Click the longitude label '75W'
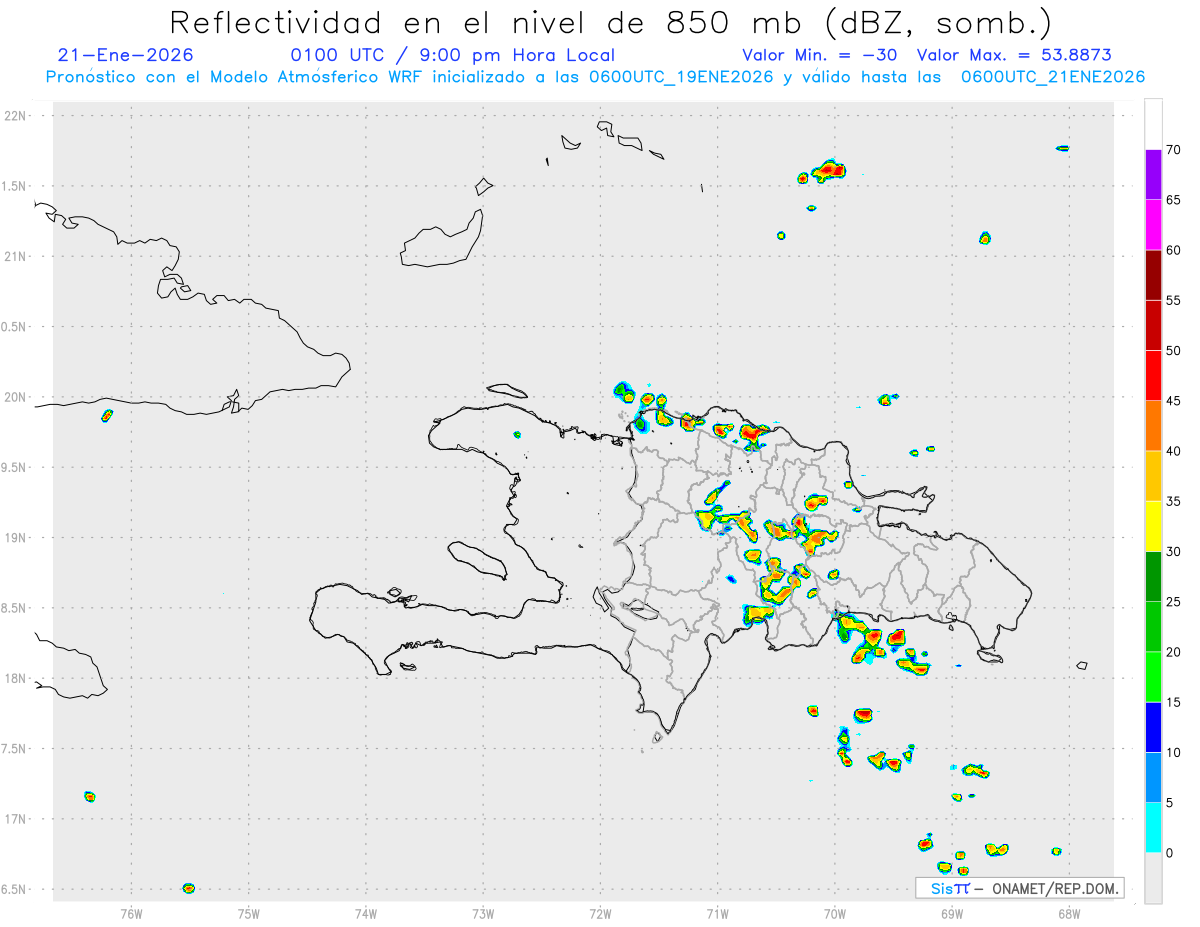1200x927 pixels. tap(249, 913)
